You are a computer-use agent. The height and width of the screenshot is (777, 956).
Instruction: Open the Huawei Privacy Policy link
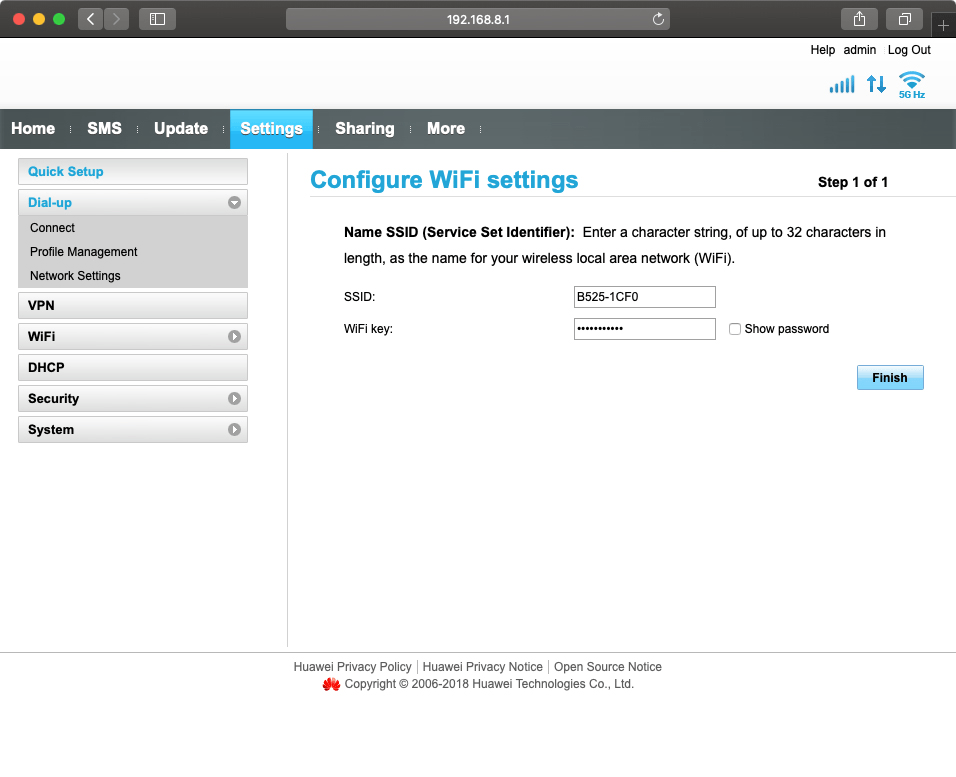tap(352, 667)
